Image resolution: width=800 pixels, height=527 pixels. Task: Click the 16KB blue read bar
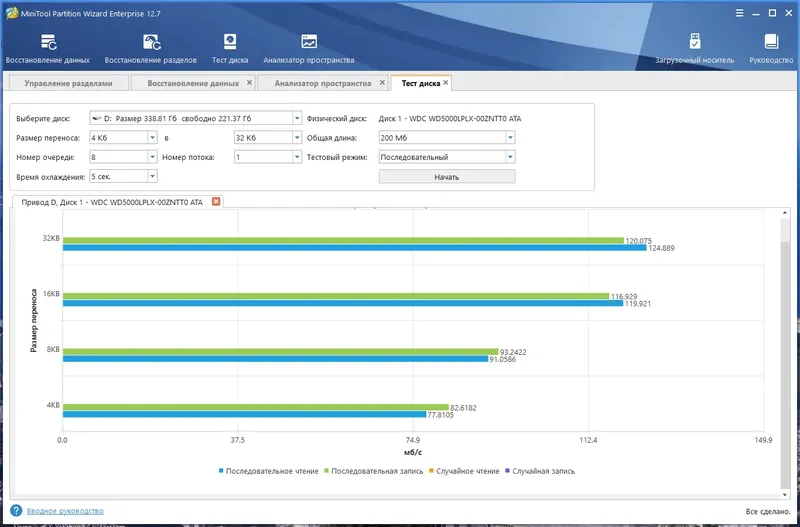point(343,303)
